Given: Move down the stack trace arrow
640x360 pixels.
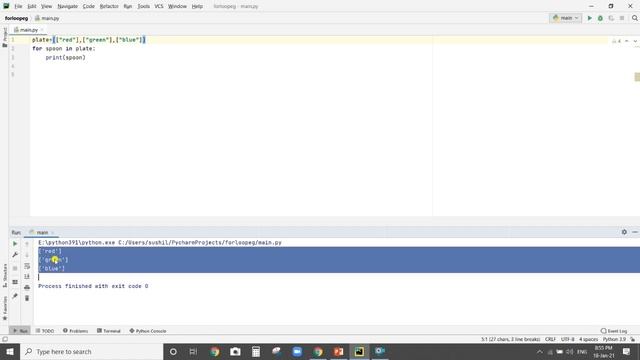Looking at the screenshot, I should click(x=27, y=255).
